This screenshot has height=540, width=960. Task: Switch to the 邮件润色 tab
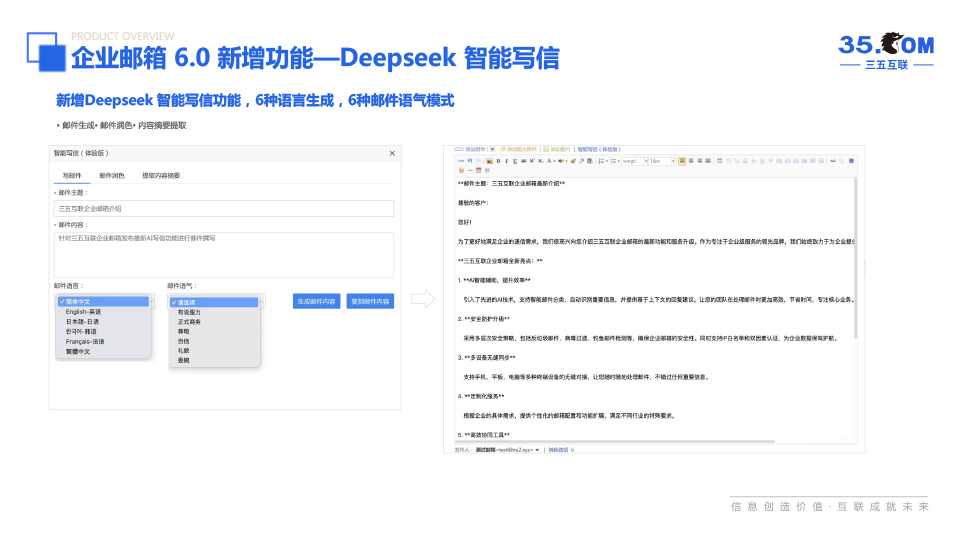pos(112,175)
